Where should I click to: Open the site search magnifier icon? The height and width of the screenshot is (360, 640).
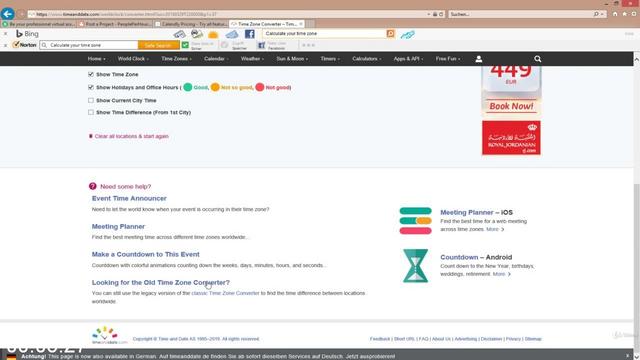tap(538, 59)
